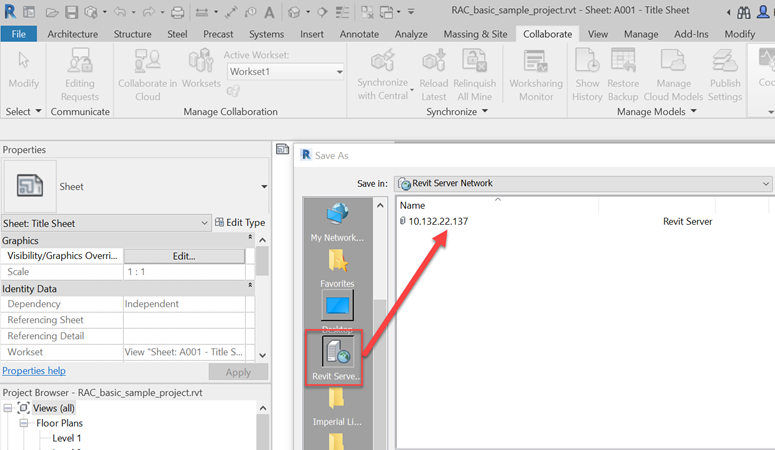
Task: Collapse the Floor Plans tree node
Action: click(x=24, y=423)
